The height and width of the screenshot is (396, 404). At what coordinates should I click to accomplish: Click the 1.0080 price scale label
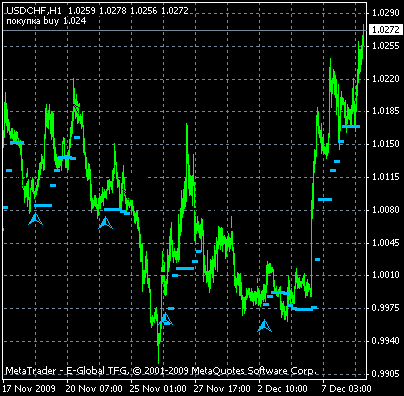click(386, 210)
